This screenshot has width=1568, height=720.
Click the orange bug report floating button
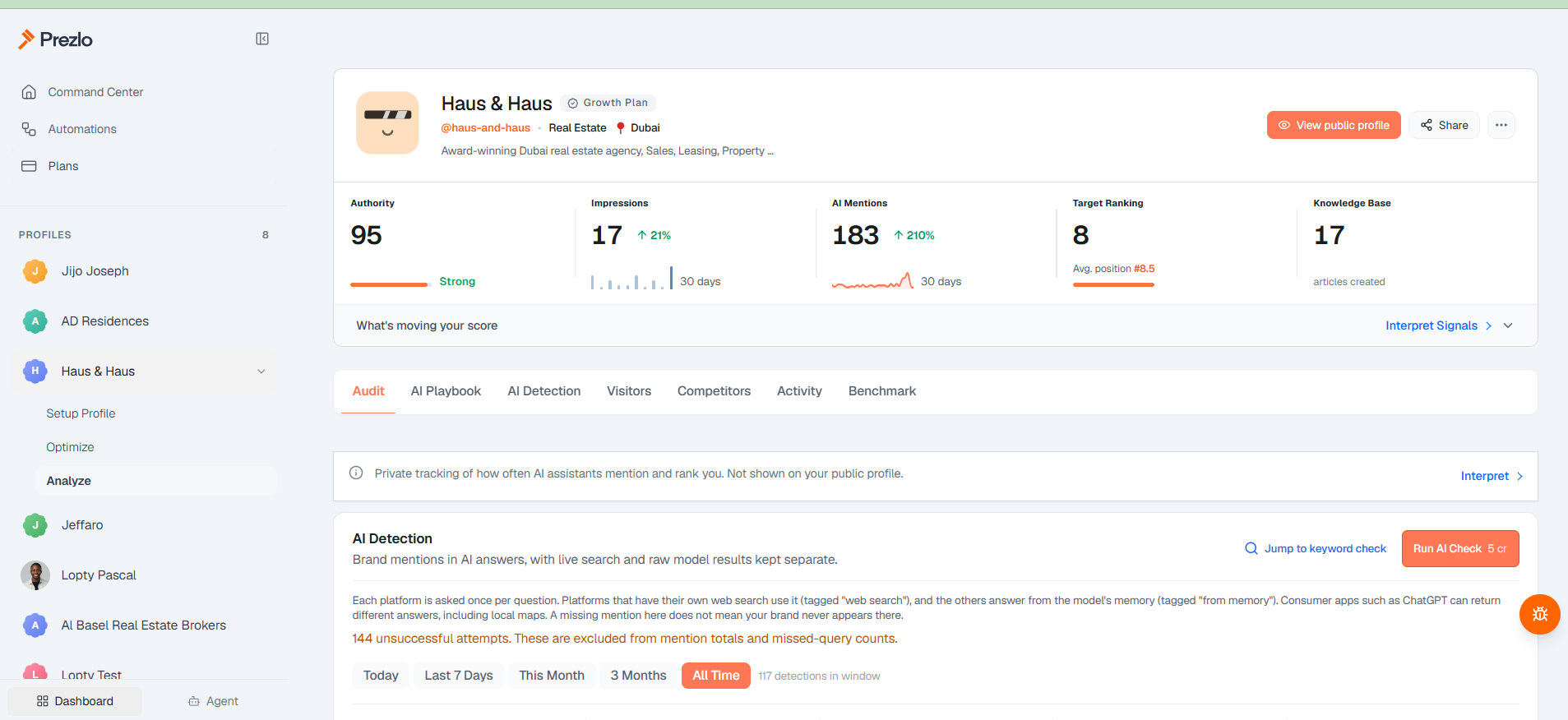[1540, 614]
